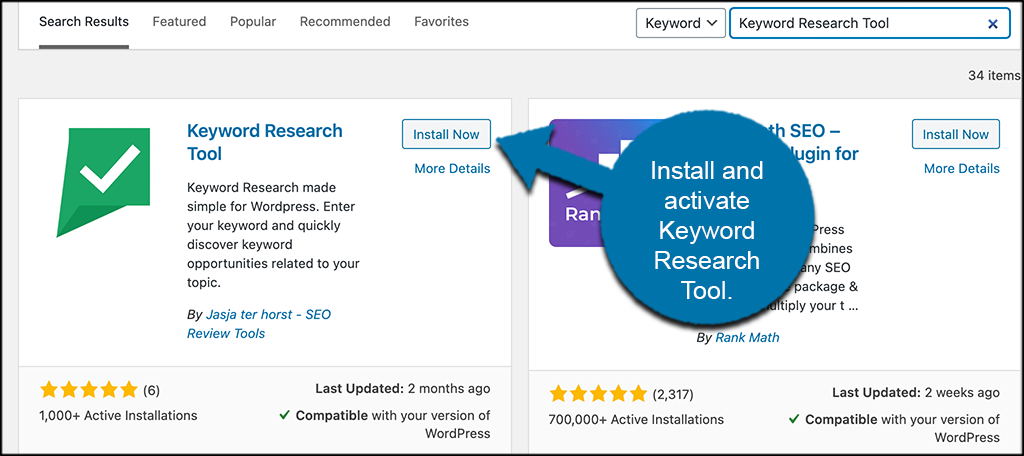
Task: Click the 34 items count
Action: (x=995, y=75)
